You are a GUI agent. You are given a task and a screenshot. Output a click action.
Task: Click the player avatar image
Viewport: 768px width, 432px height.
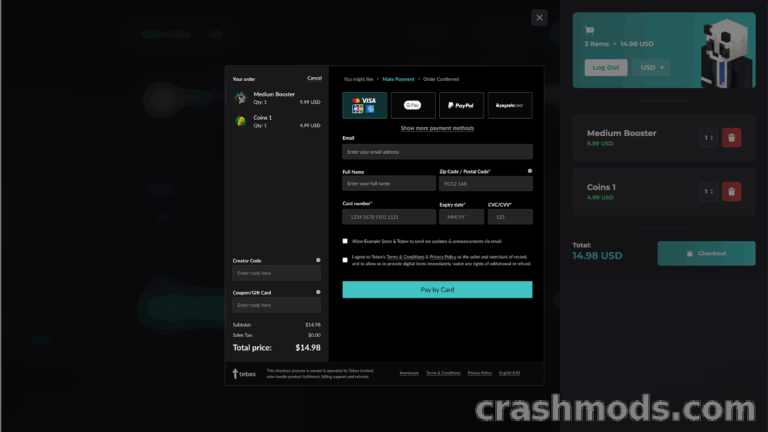[726, 53]
